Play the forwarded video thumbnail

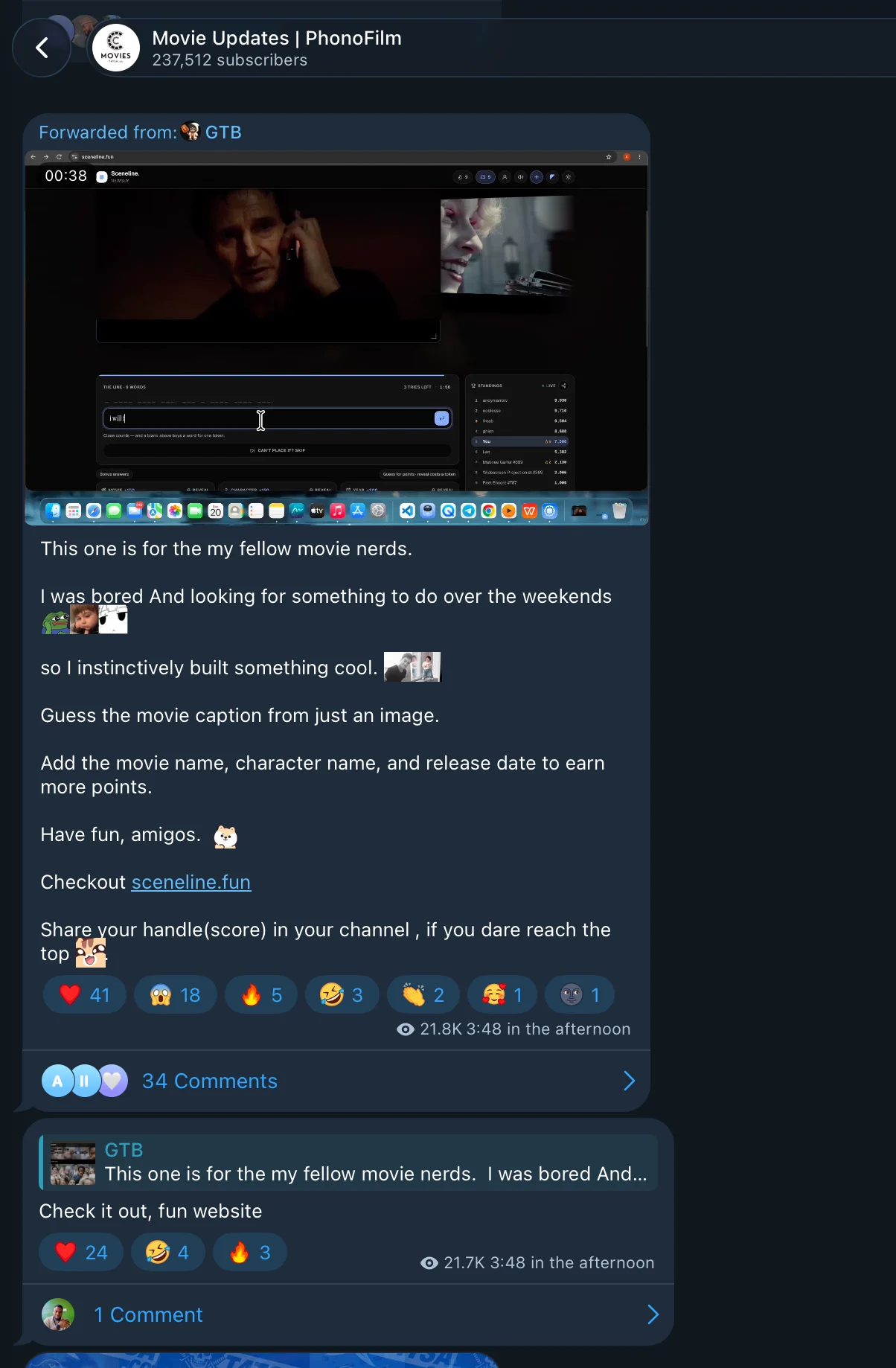(336, 337)
